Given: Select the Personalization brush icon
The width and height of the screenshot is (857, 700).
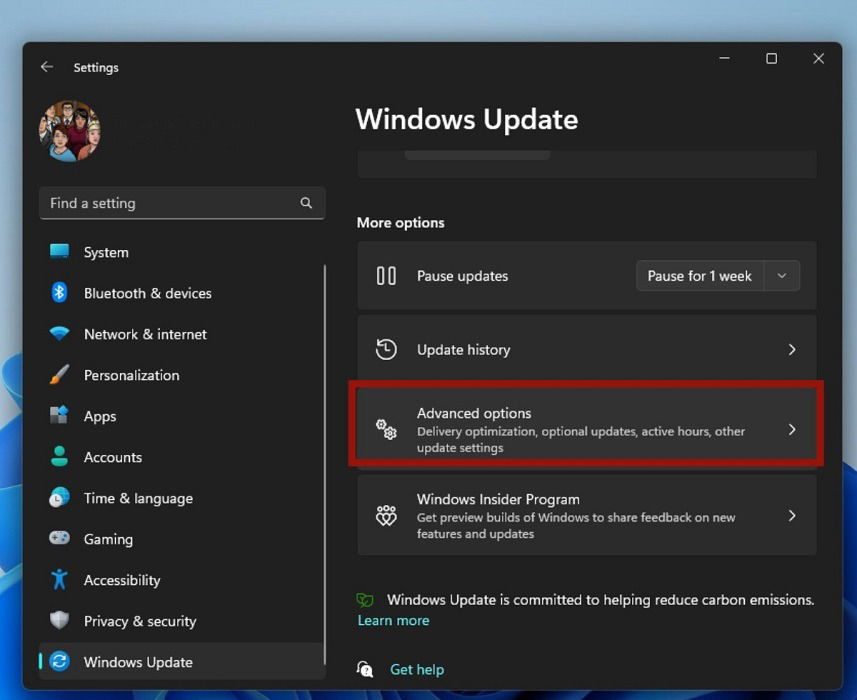Looking at the screenshot, I should coord(61,375).
